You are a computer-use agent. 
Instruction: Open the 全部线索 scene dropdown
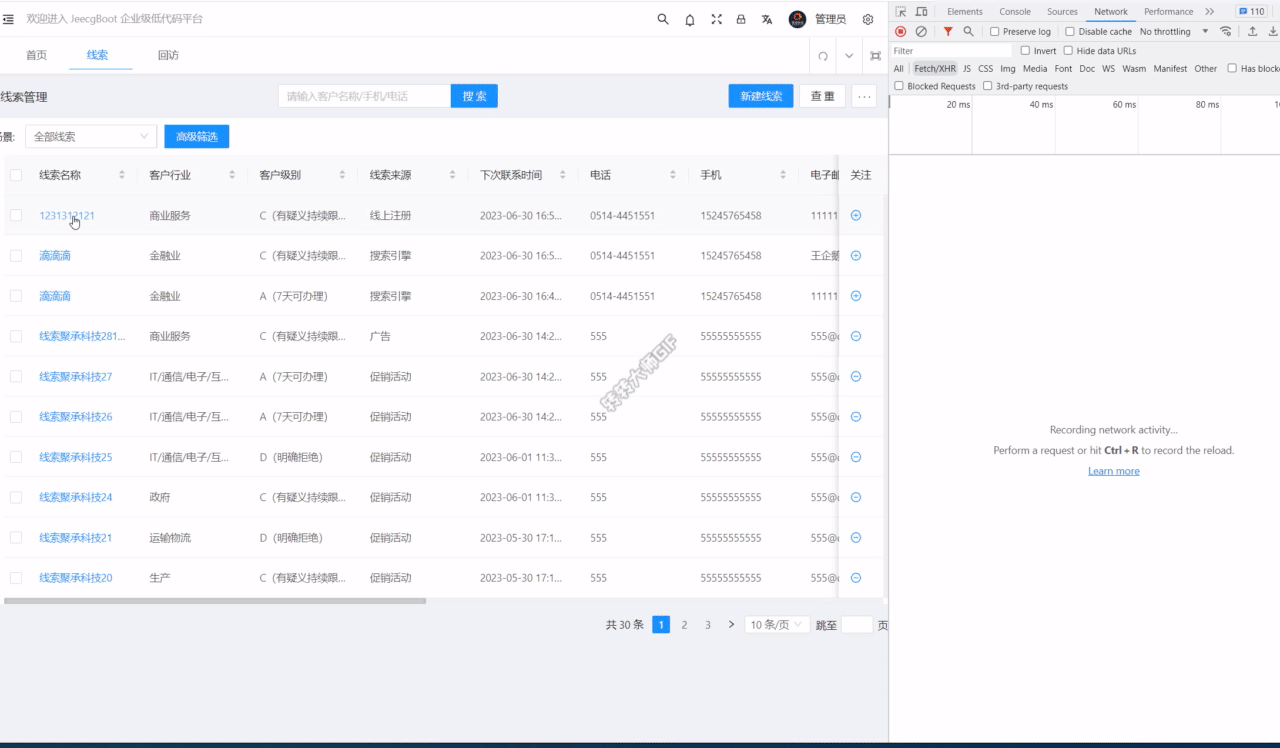(x=89, y=135)
